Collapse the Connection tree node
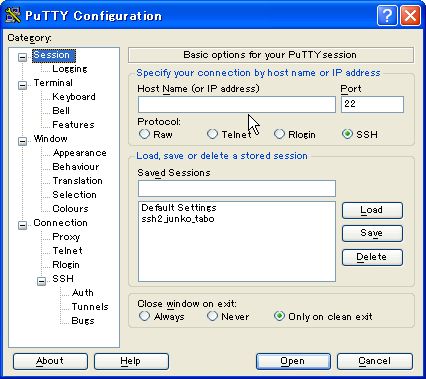 tap(22, 225)
